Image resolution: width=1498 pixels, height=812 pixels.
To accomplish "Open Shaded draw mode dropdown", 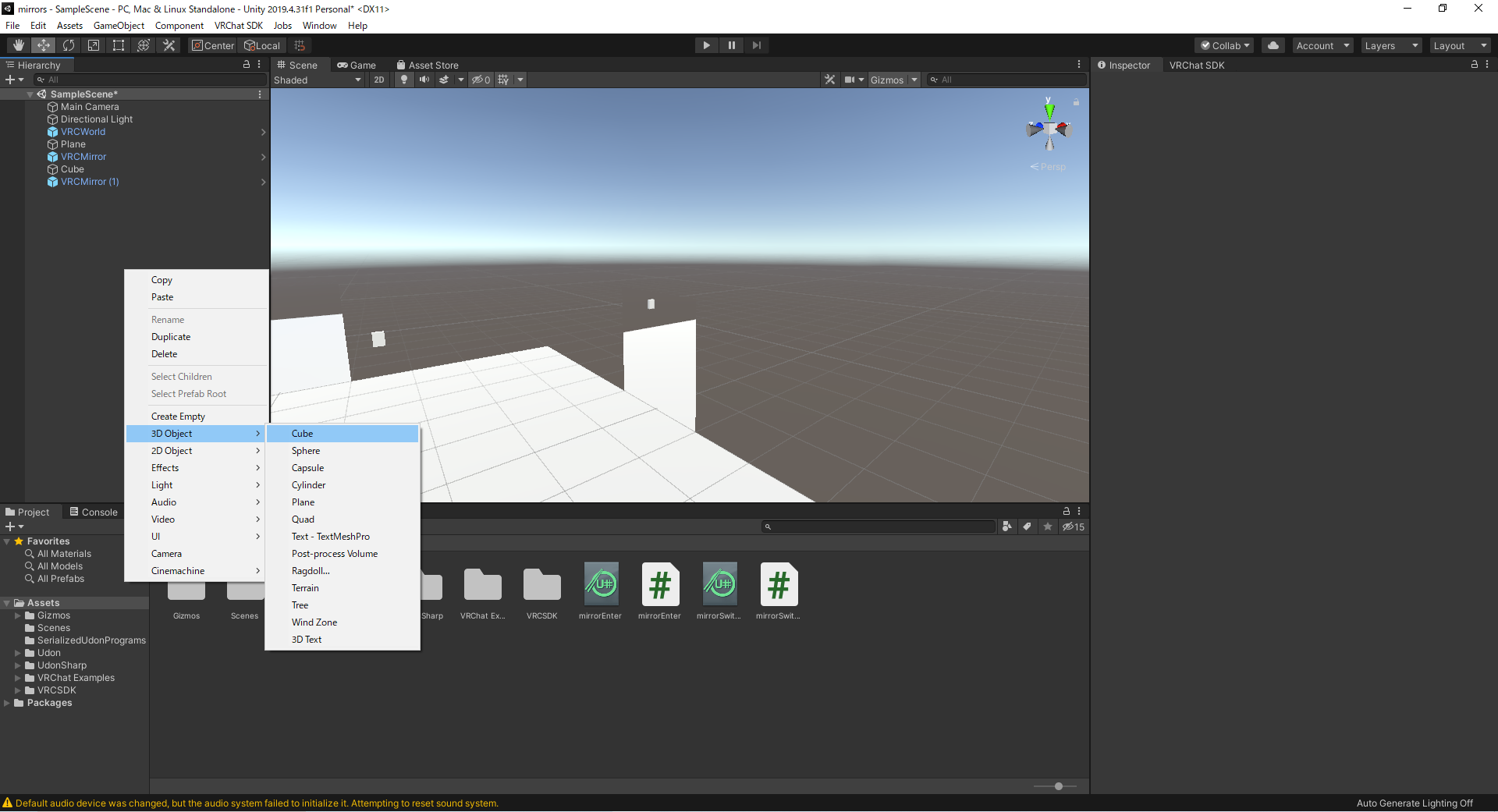I will point(318,80).
